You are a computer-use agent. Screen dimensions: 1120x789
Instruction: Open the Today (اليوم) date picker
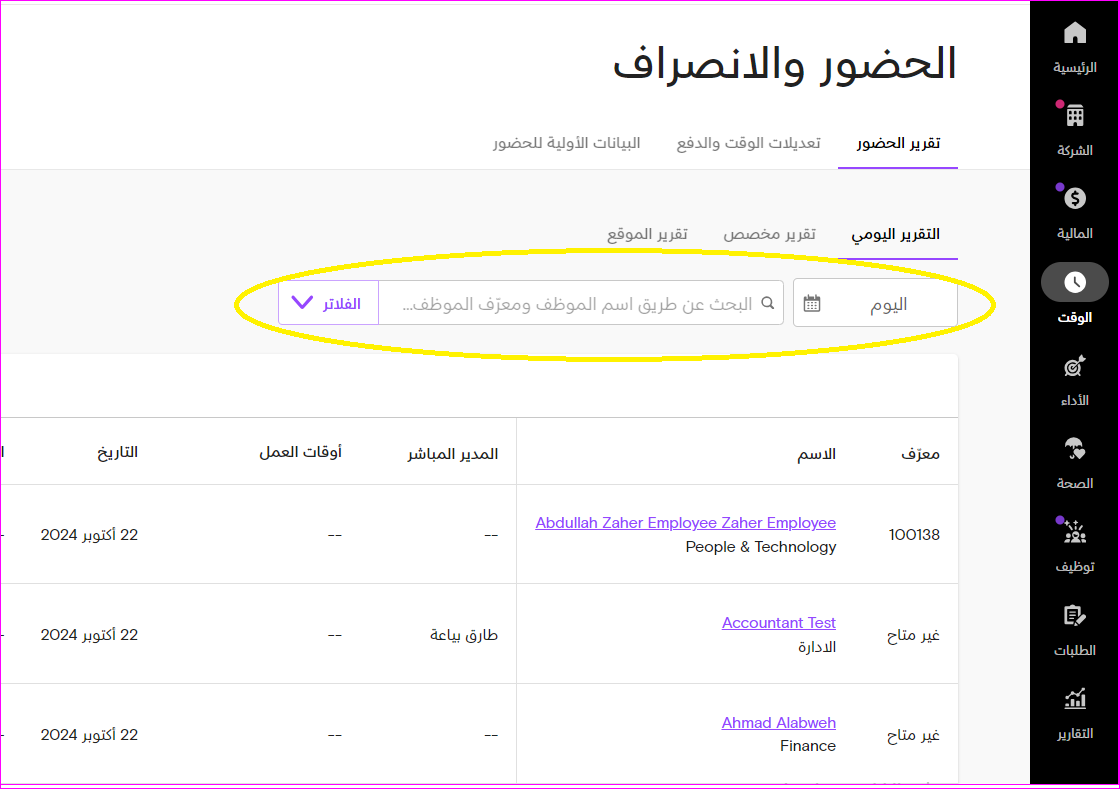tap(888, 304)
